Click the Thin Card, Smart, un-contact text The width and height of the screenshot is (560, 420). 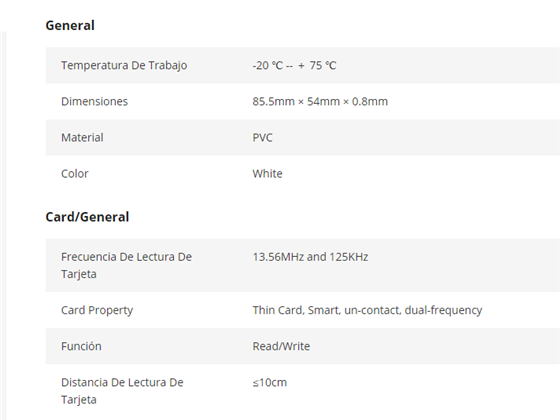(x=327, y=310)
